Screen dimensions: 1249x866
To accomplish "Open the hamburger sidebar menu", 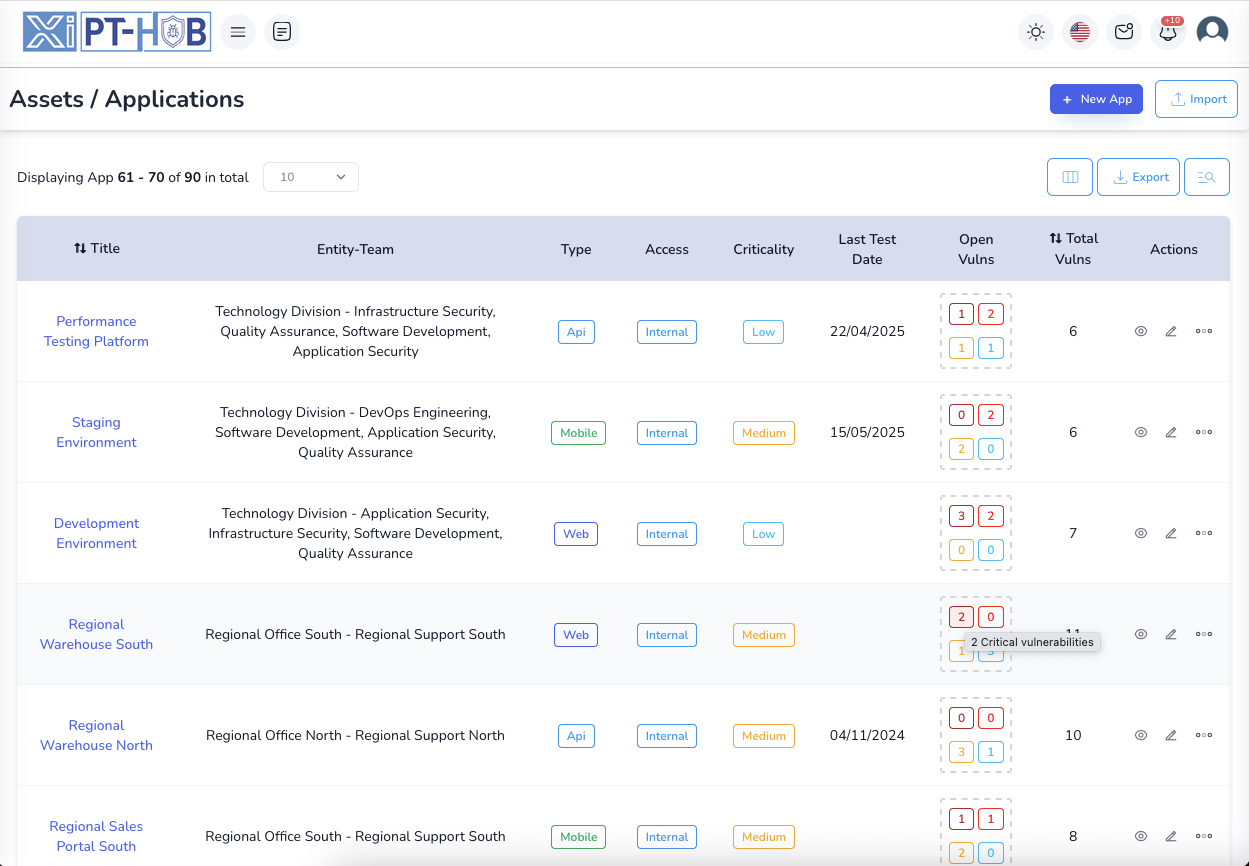I will 238,32.
